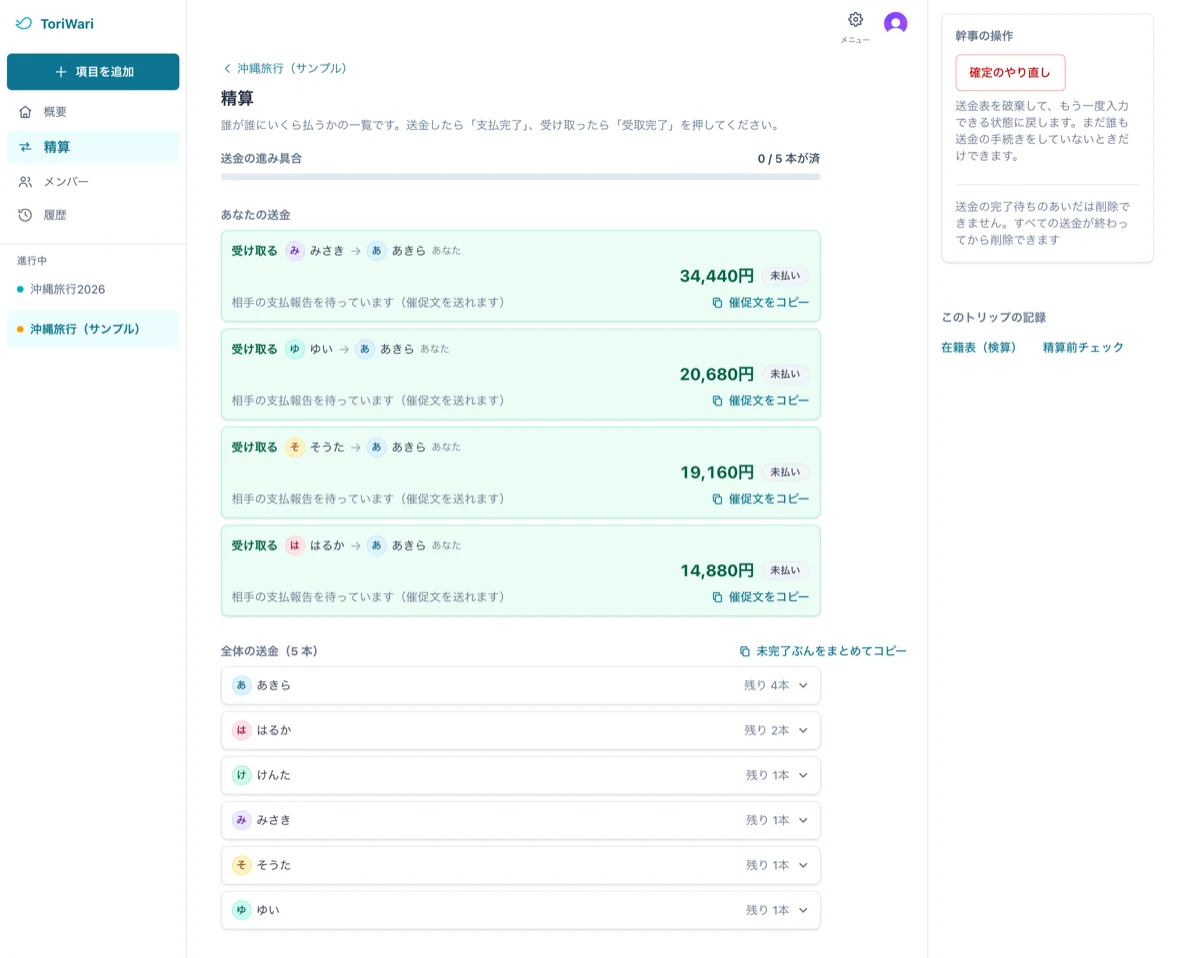The width and height of the screenshot is (1200, 958).
Task: Click 未払い badge next to 19,160円
Action: coord(785,472)
